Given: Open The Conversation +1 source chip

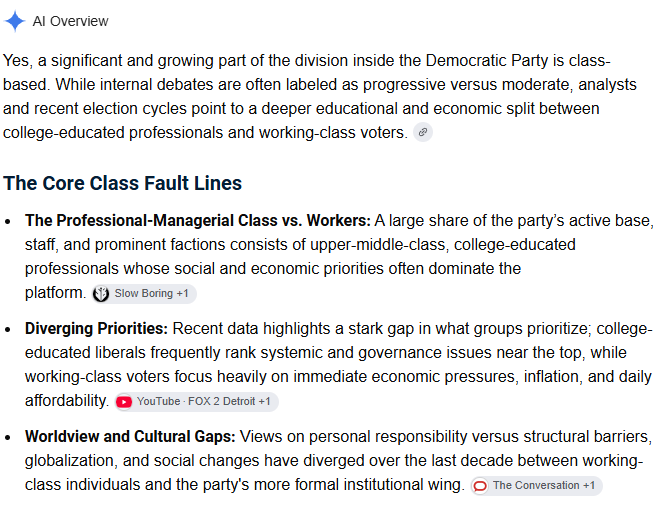Looking at the screenshot, I should coord(536,486).
